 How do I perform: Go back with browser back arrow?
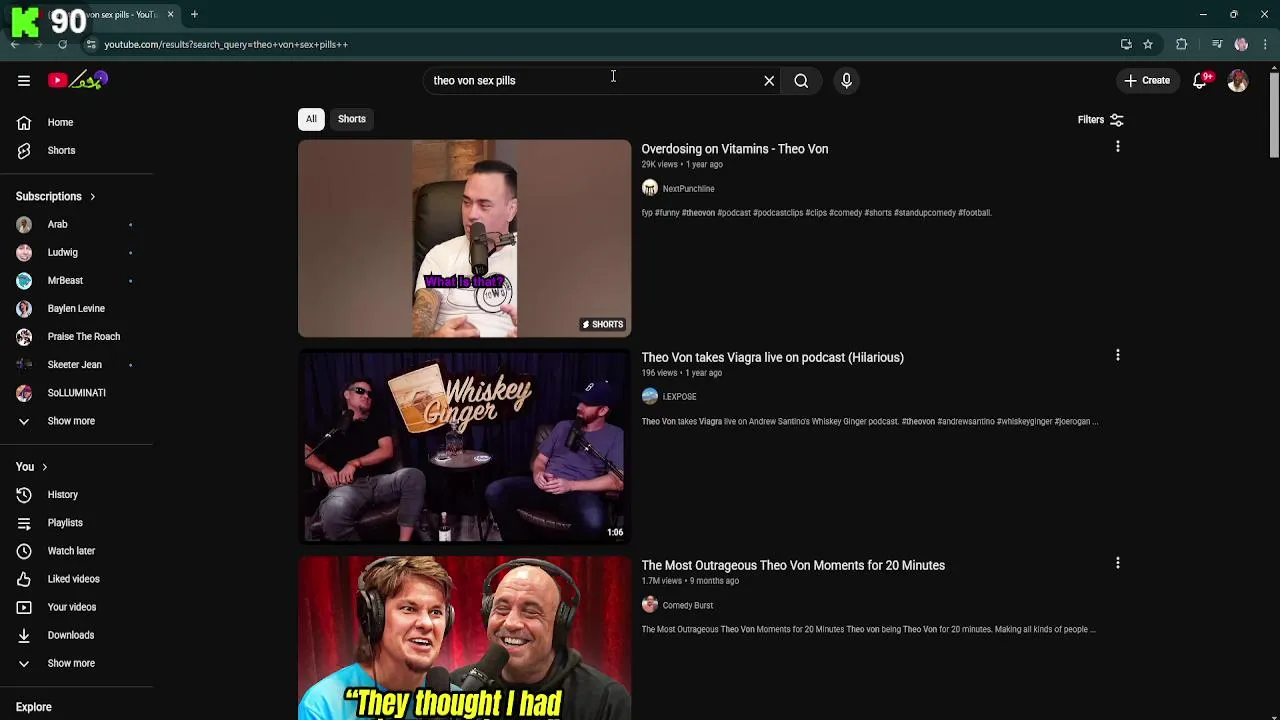point(15,44)
